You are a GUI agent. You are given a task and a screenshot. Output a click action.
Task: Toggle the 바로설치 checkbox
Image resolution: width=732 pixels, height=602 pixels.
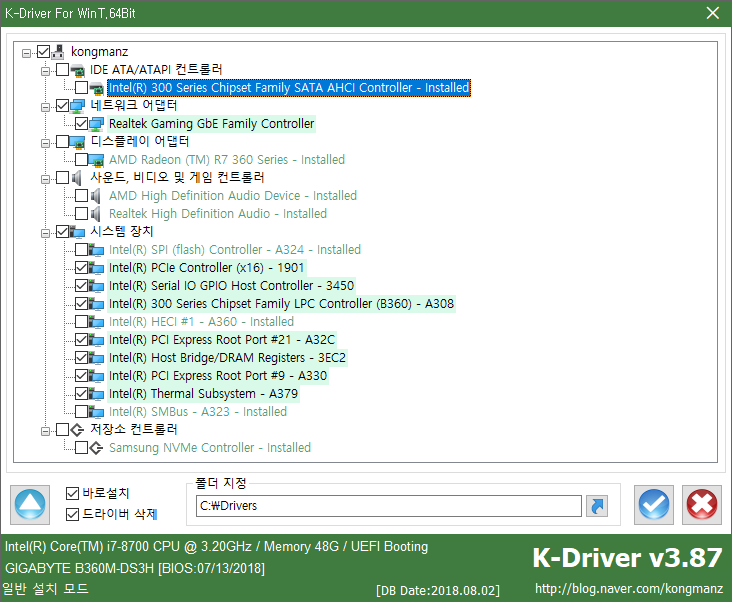(72, 493)
